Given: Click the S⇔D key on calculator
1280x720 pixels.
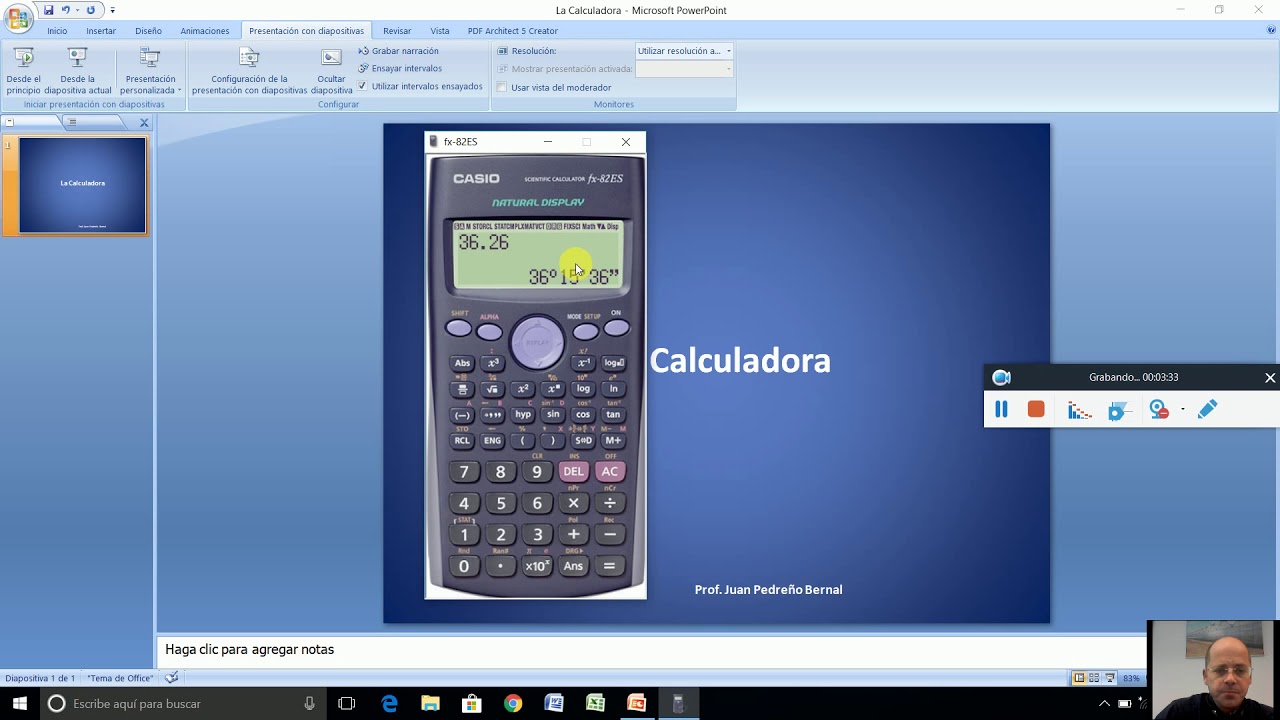Looking at the screenshot, I should coord(583,440).
